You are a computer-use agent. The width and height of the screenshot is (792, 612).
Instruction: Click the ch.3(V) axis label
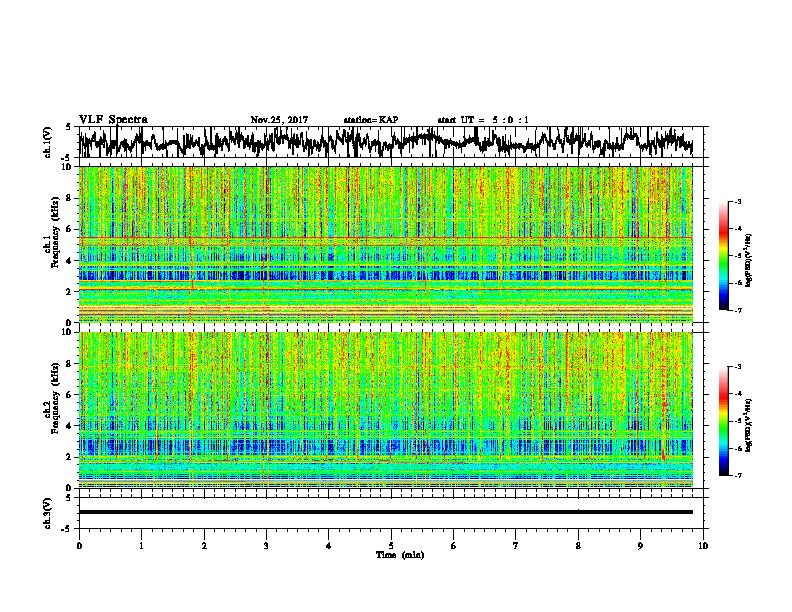click(48, 513)
